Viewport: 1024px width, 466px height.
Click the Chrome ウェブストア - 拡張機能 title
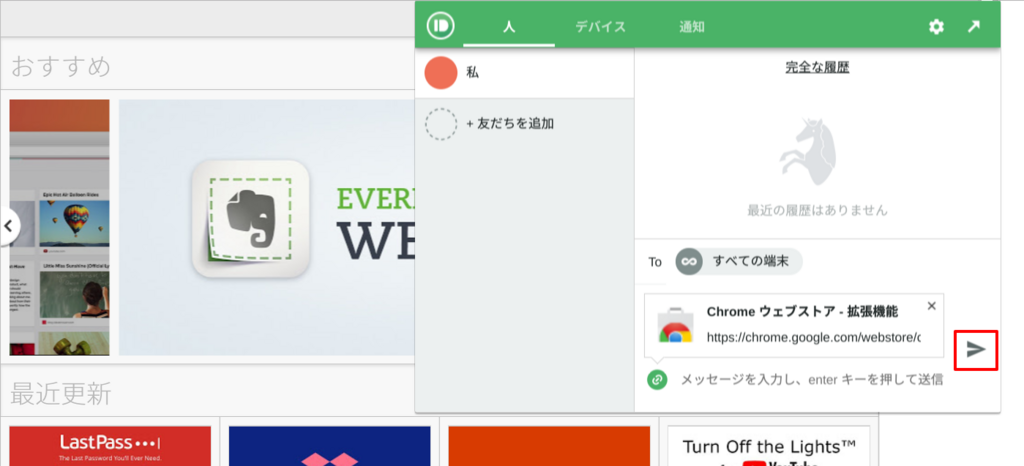point(802,312)
